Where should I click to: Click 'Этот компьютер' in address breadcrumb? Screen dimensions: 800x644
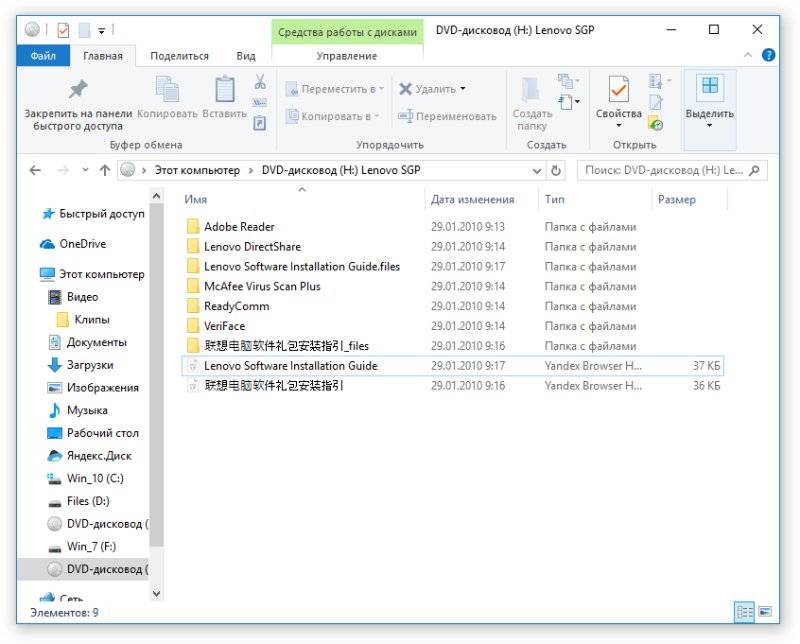197,170
